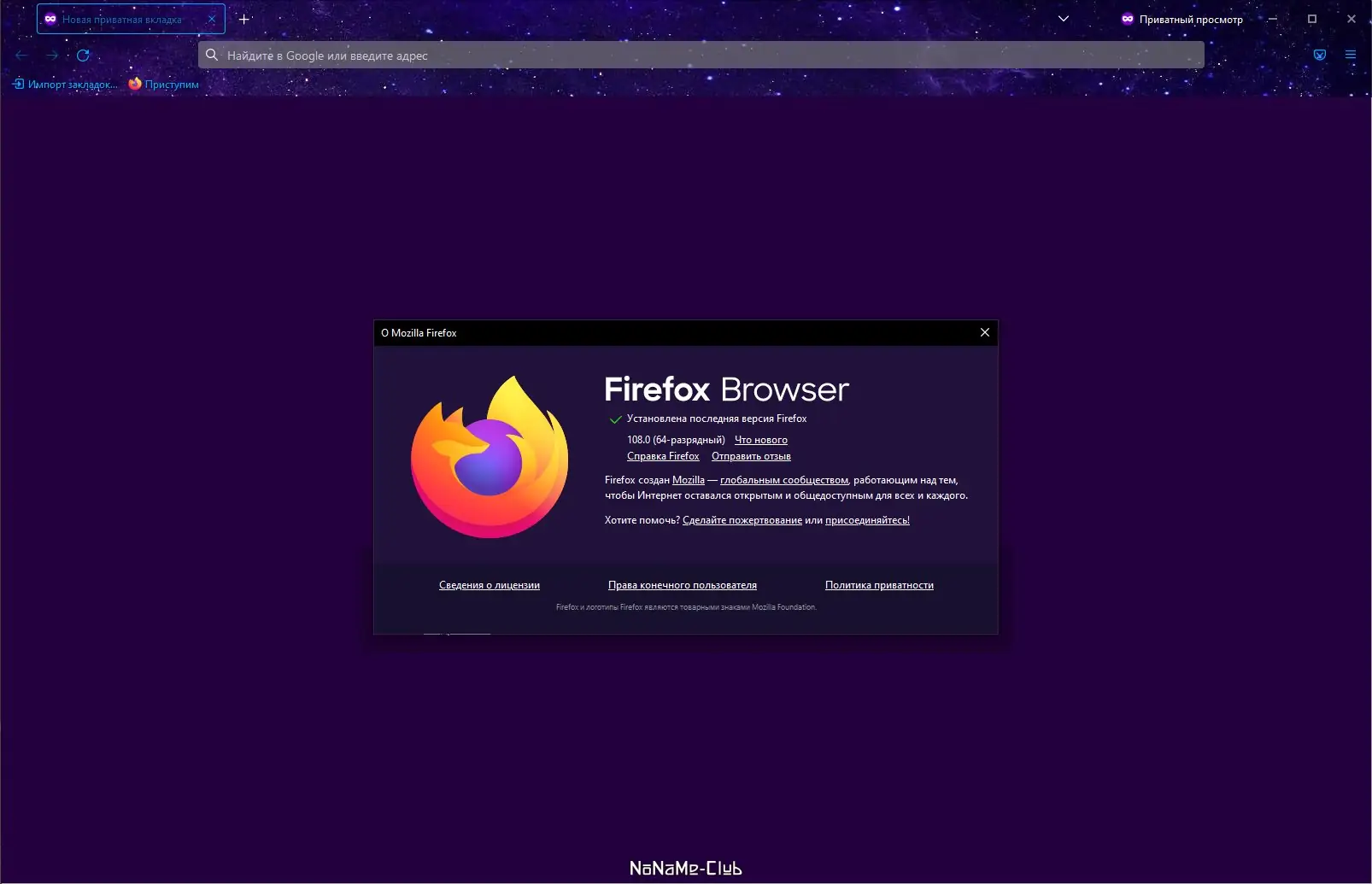
Task: Open the Firefox application menu
Action: click(x=1351, y=55)
